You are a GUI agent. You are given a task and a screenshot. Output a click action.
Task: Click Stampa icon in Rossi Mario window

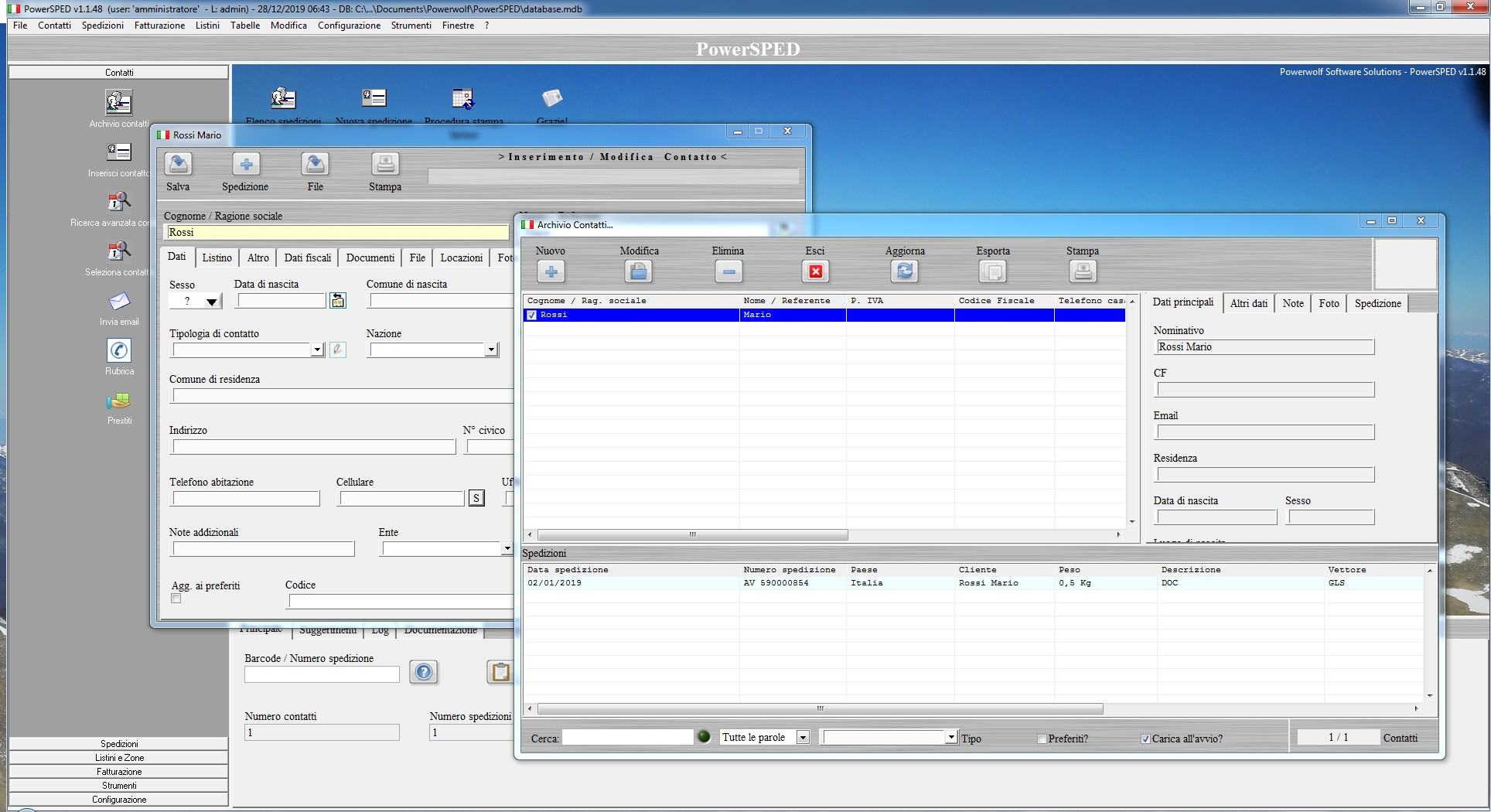(385, 164)
